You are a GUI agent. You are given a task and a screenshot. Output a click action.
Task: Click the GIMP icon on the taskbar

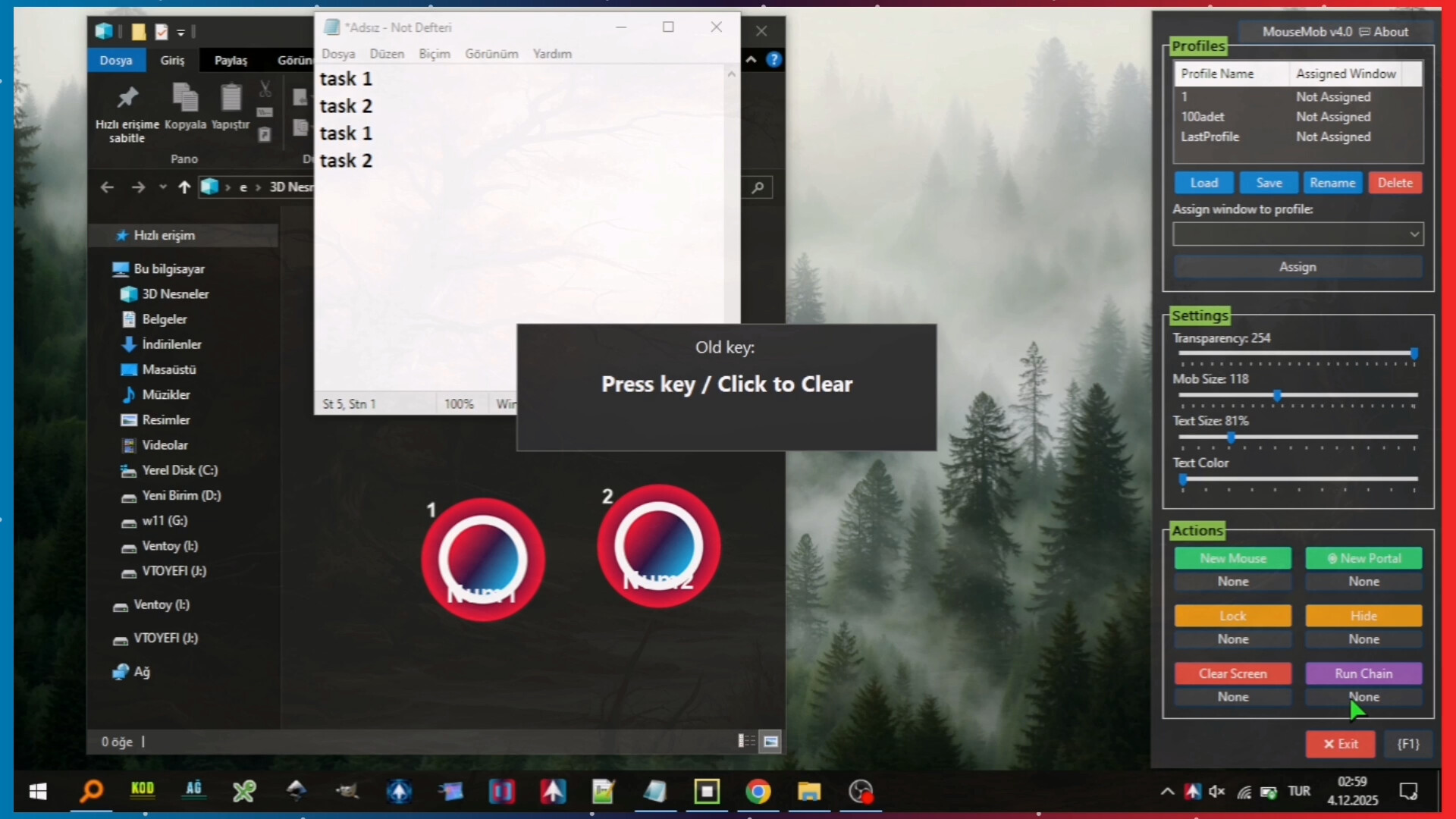point(347,792)
